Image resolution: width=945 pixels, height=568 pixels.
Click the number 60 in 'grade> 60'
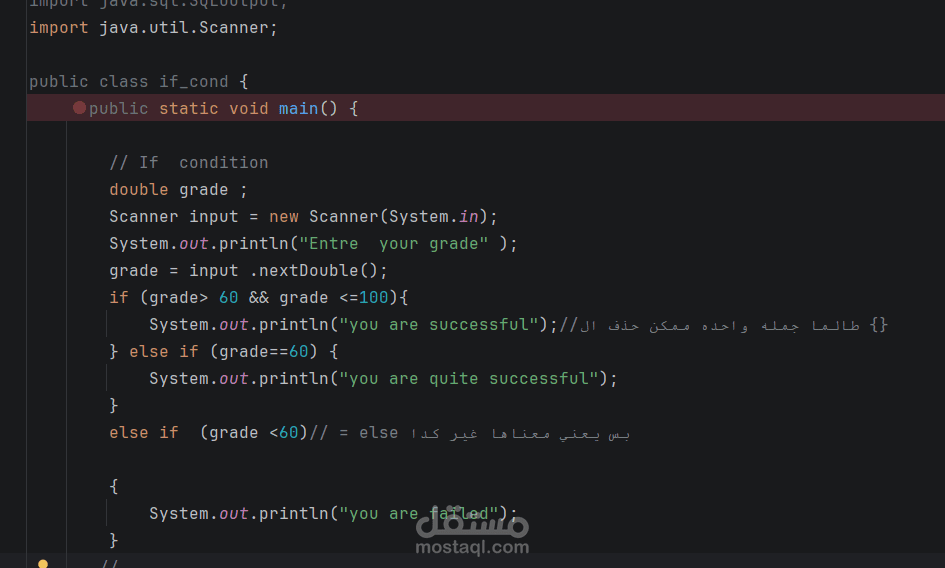pyautogui.click(x=228, y=298)
